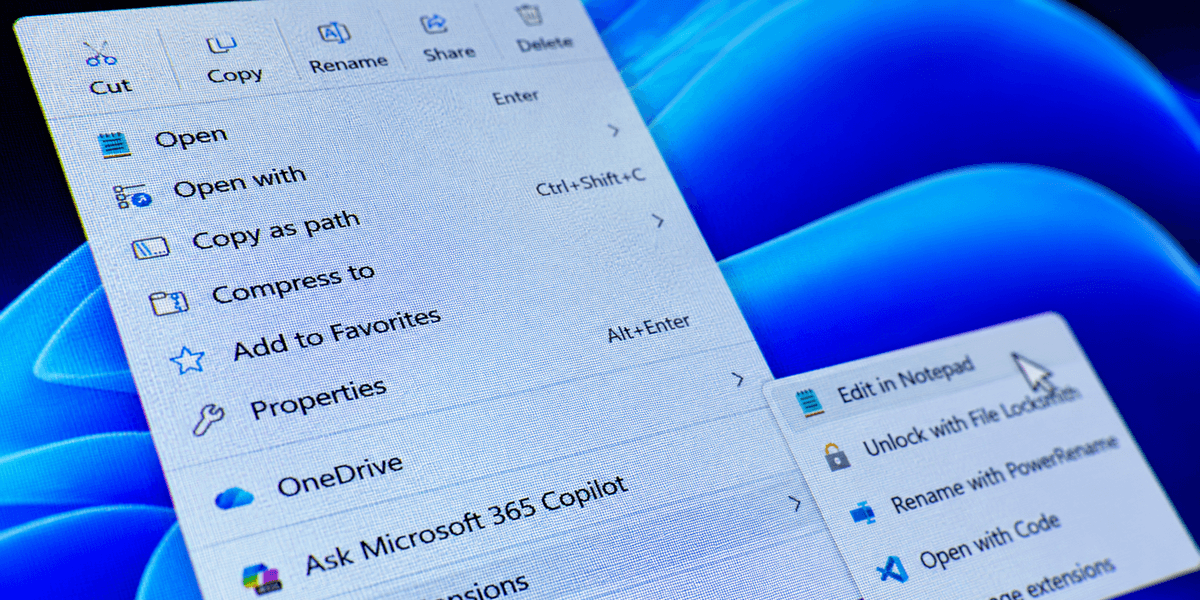Select the OneDrive menu entry
Image resolution: width=1200 pixels, height=600 pixels.
click(340, 475)
